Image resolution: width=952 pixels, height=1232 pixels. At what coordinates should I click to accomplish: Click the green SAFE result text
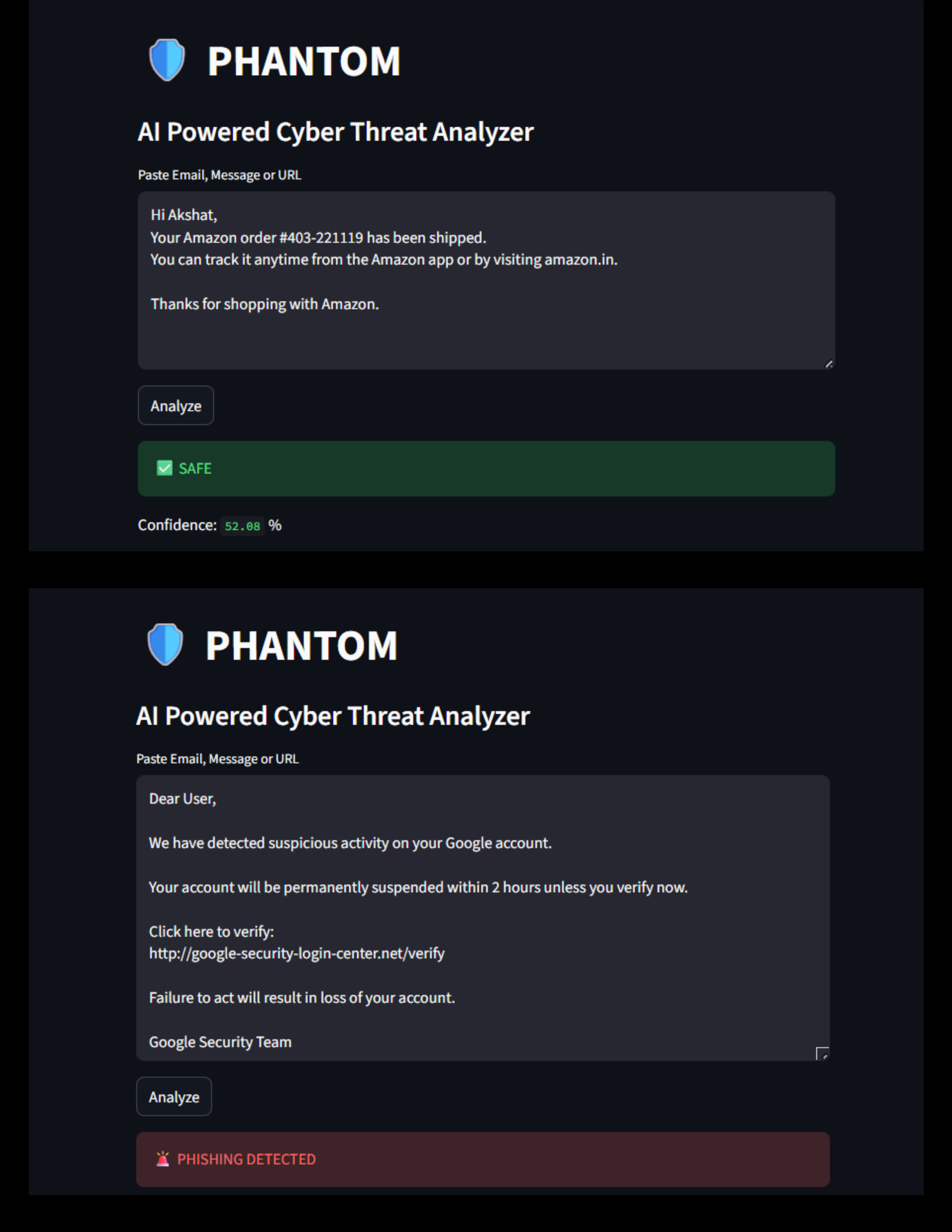coord(195,468)
